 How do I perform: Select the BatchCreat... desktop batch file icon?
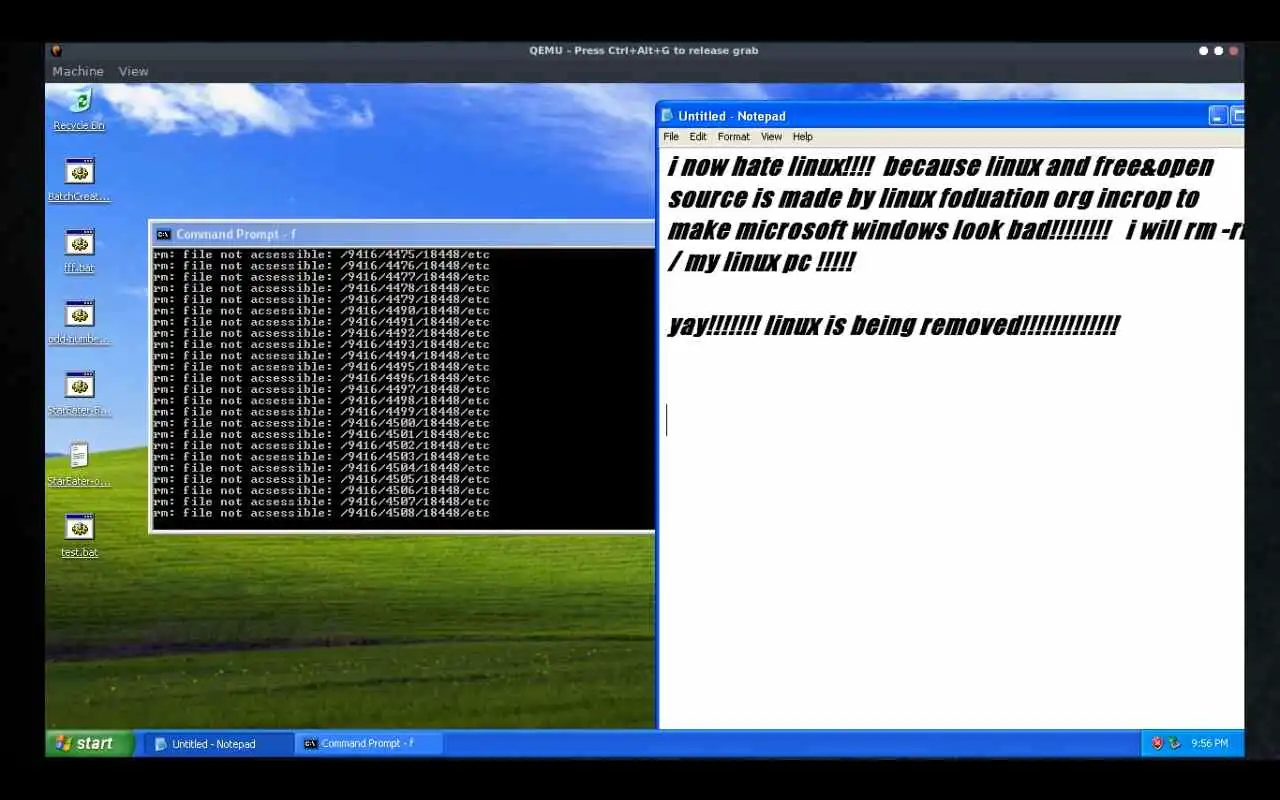pos(79,180)
